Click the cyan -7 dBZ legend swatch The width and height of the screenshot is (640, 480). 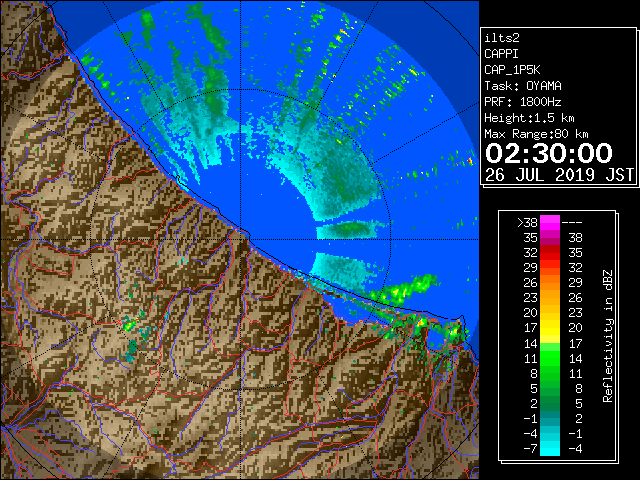click(550, 448)
